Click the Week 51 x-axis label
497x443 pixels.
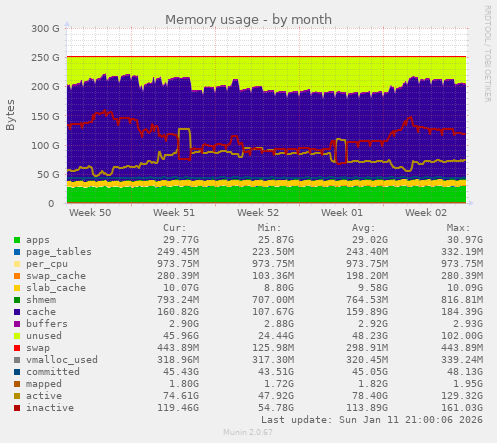[174, 213]
